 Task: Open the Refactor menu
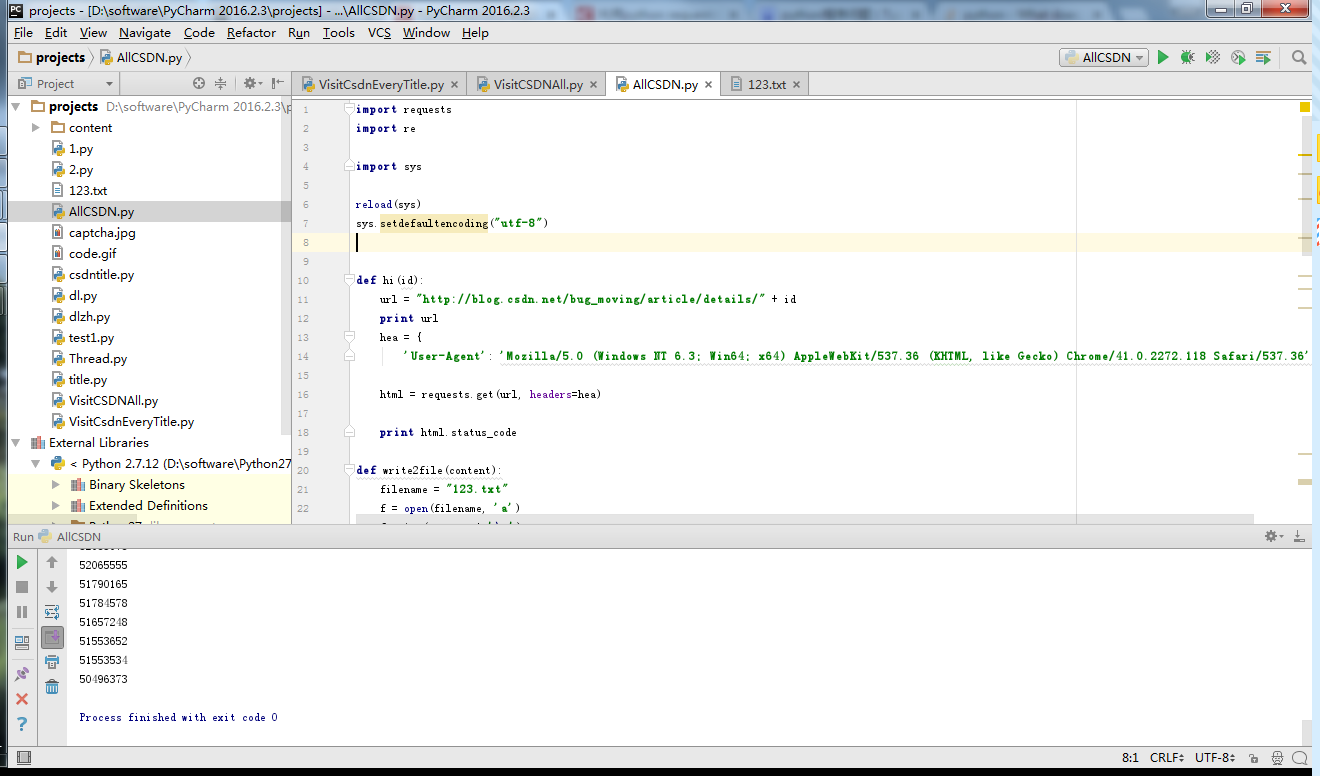(251, 32)
